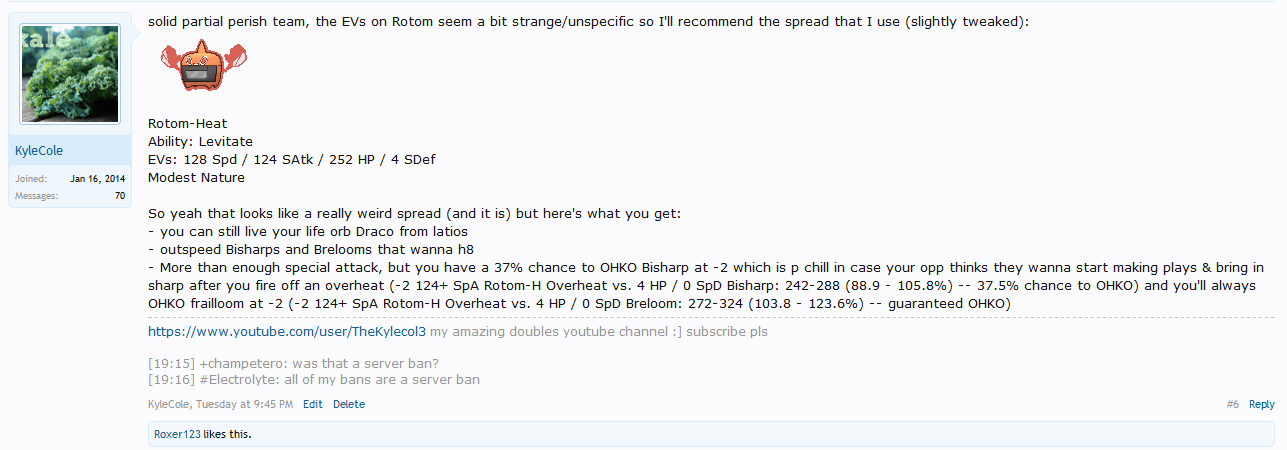Click the Rotom-Heat sprite image
This screenshot has width=1287, height=450.
point(204,67)
